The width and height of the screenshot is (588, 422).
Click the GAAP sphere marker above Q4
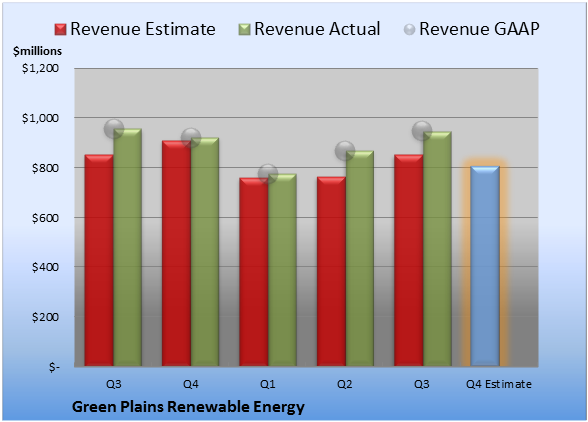tap(191, 138)
